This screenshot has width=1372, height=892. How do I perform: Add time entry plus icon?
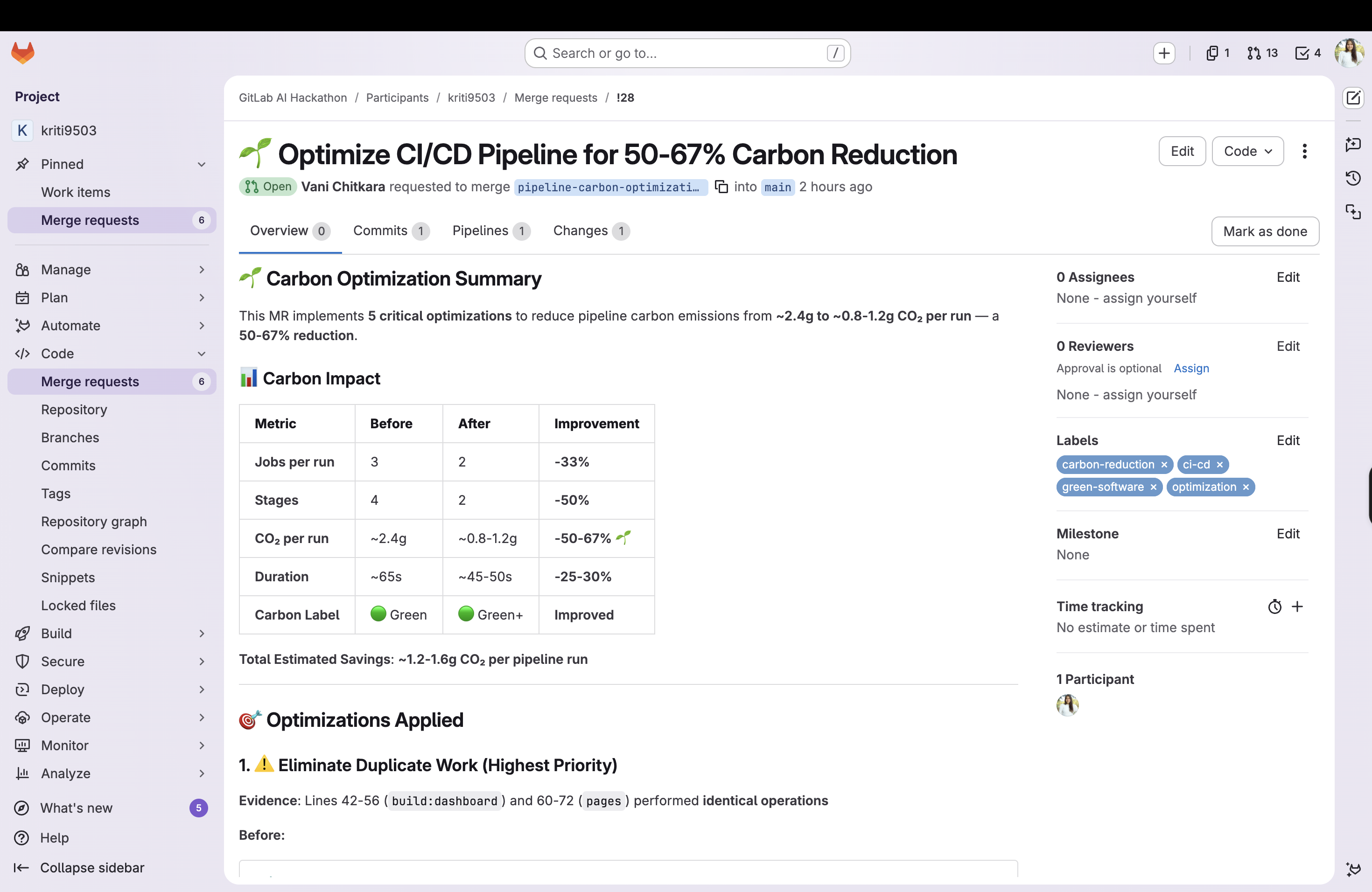[x=1297, y=607]
